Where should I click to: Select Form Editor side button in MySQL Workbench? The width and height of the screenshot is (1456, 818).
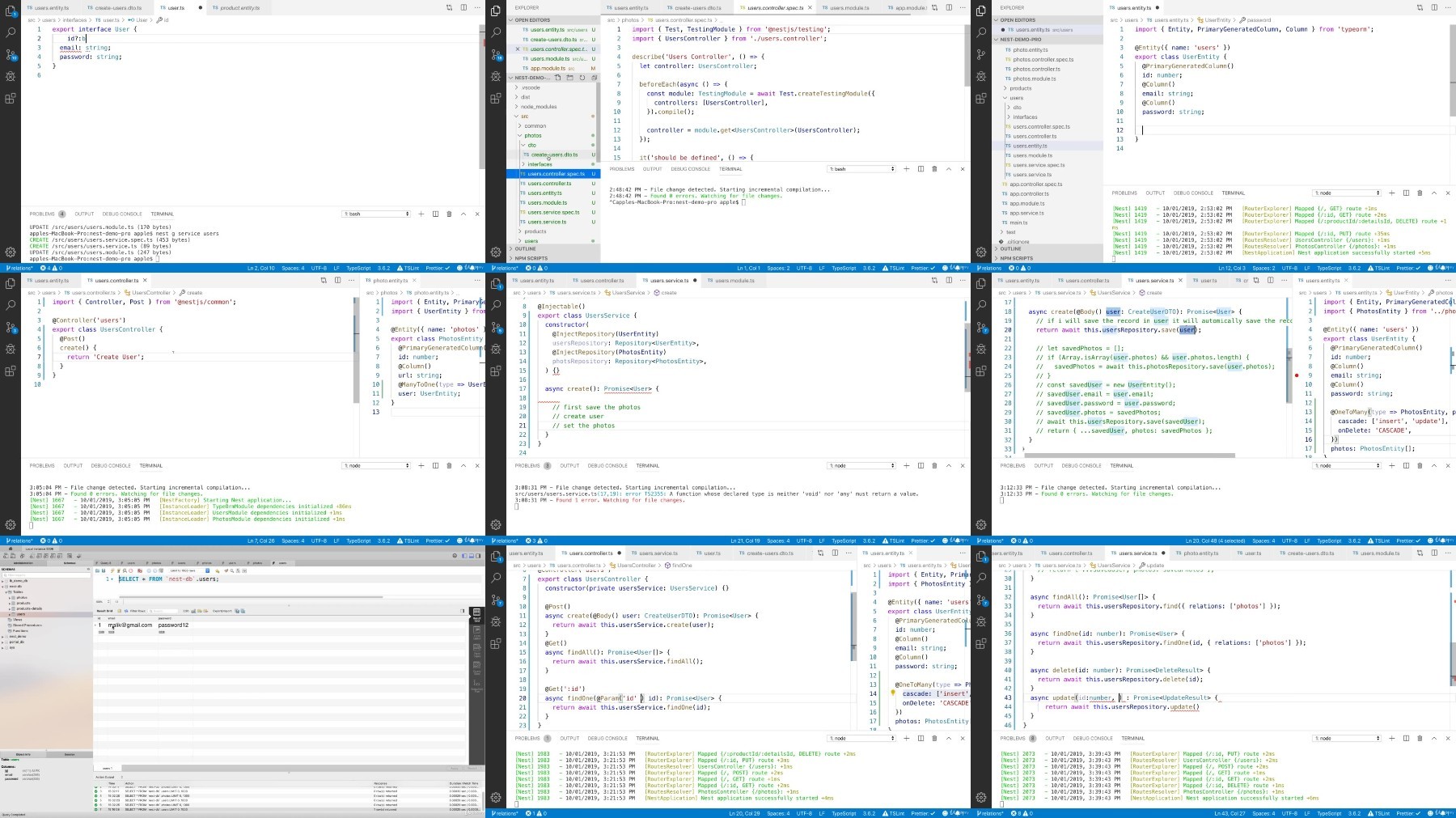click(x=476, y=634)
